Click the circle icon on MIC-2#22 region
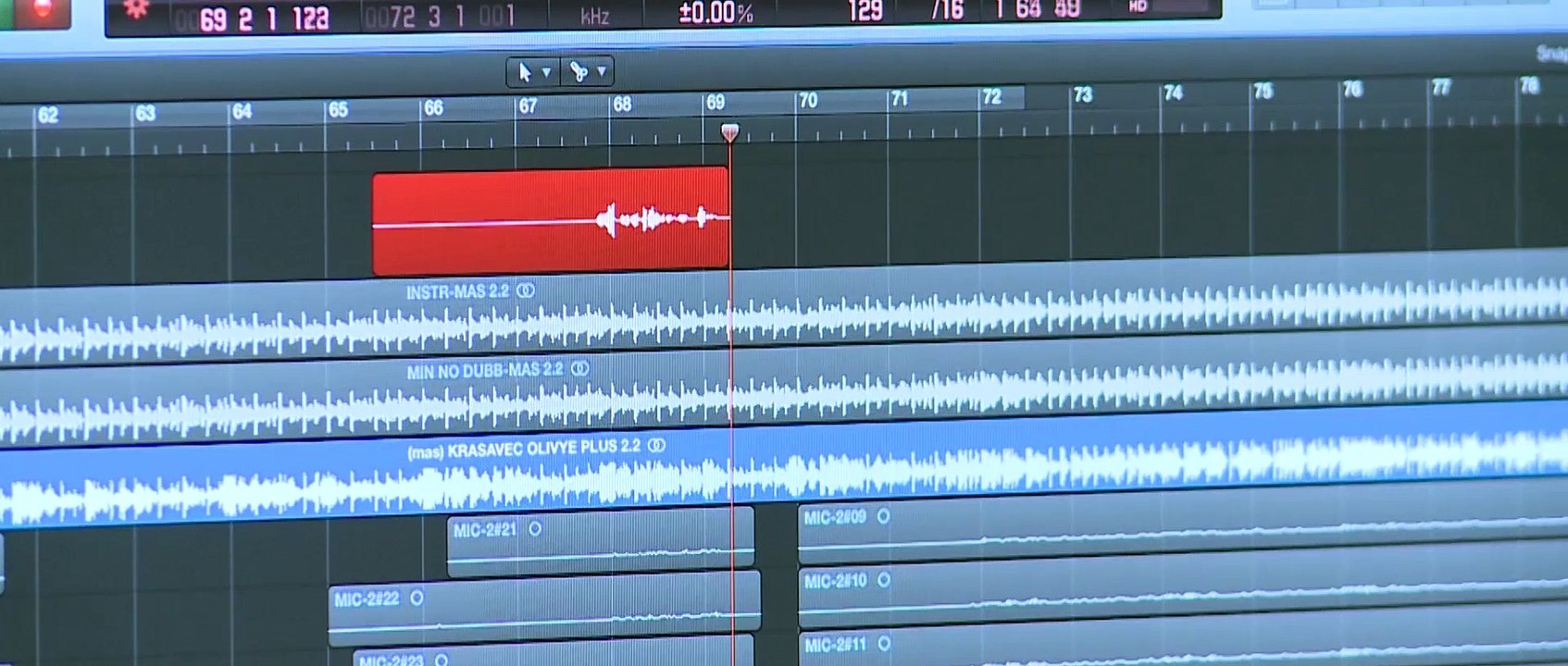1568x666 pixels. pyautogui.click(x=417, y=598)
